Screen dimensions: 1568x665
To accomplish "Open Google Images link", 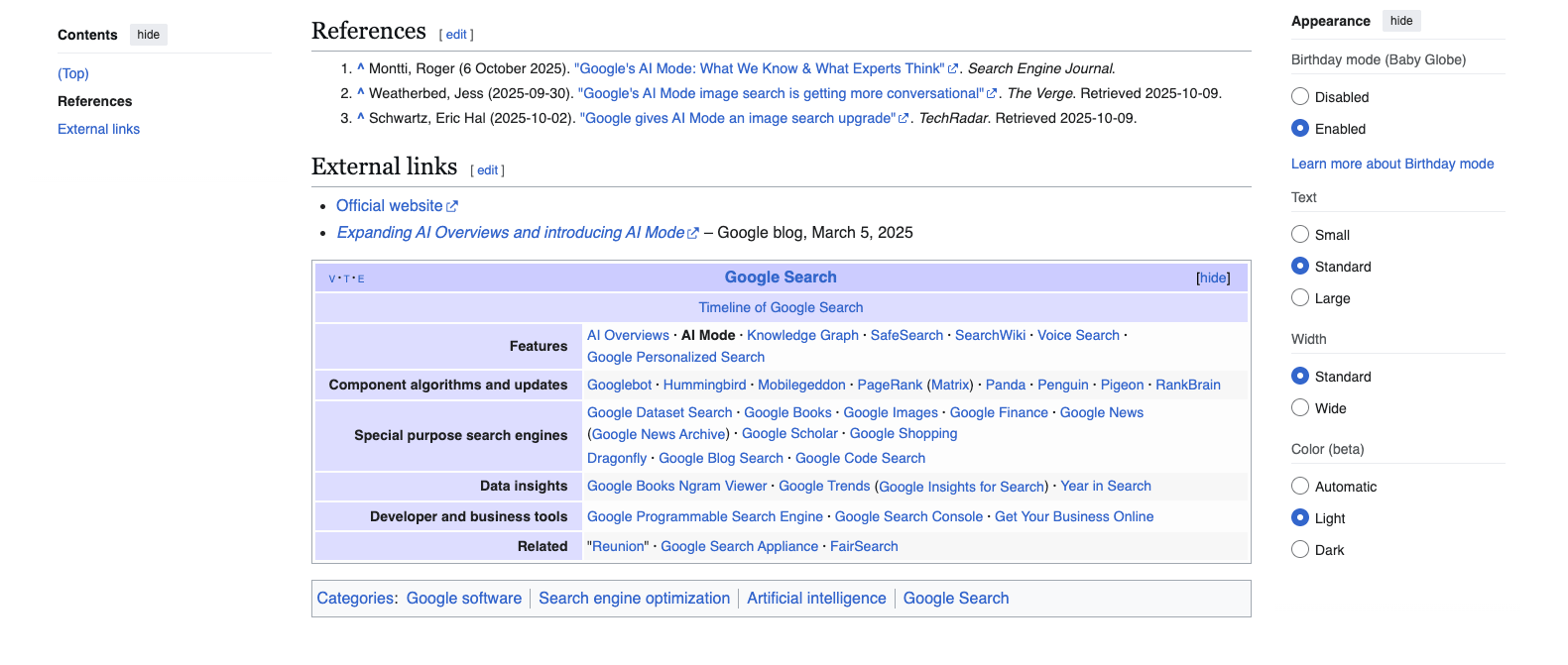I will [x=891, y=412].
